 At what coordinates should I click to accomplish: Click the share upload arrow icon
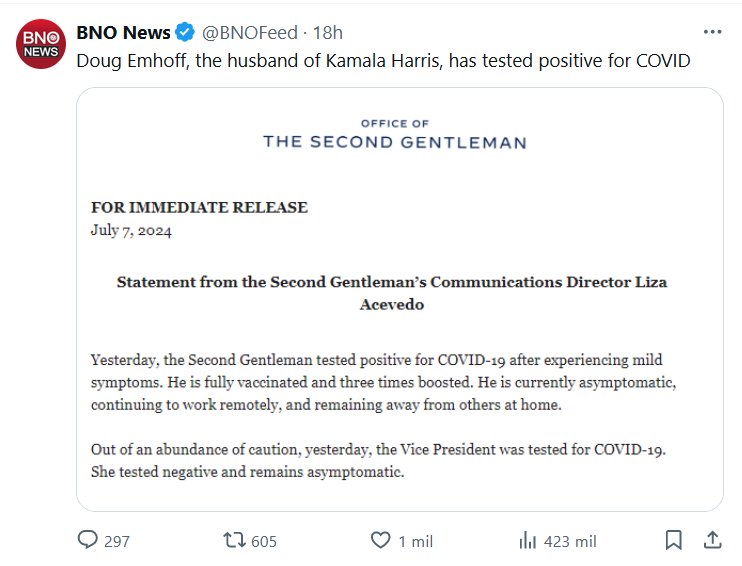point(712,540)
